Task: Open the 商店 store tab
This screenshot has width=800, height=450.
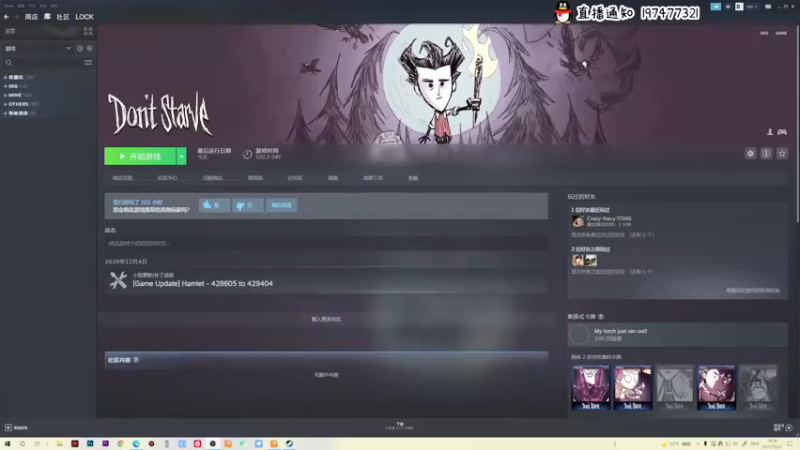Action: coord(31,17)
